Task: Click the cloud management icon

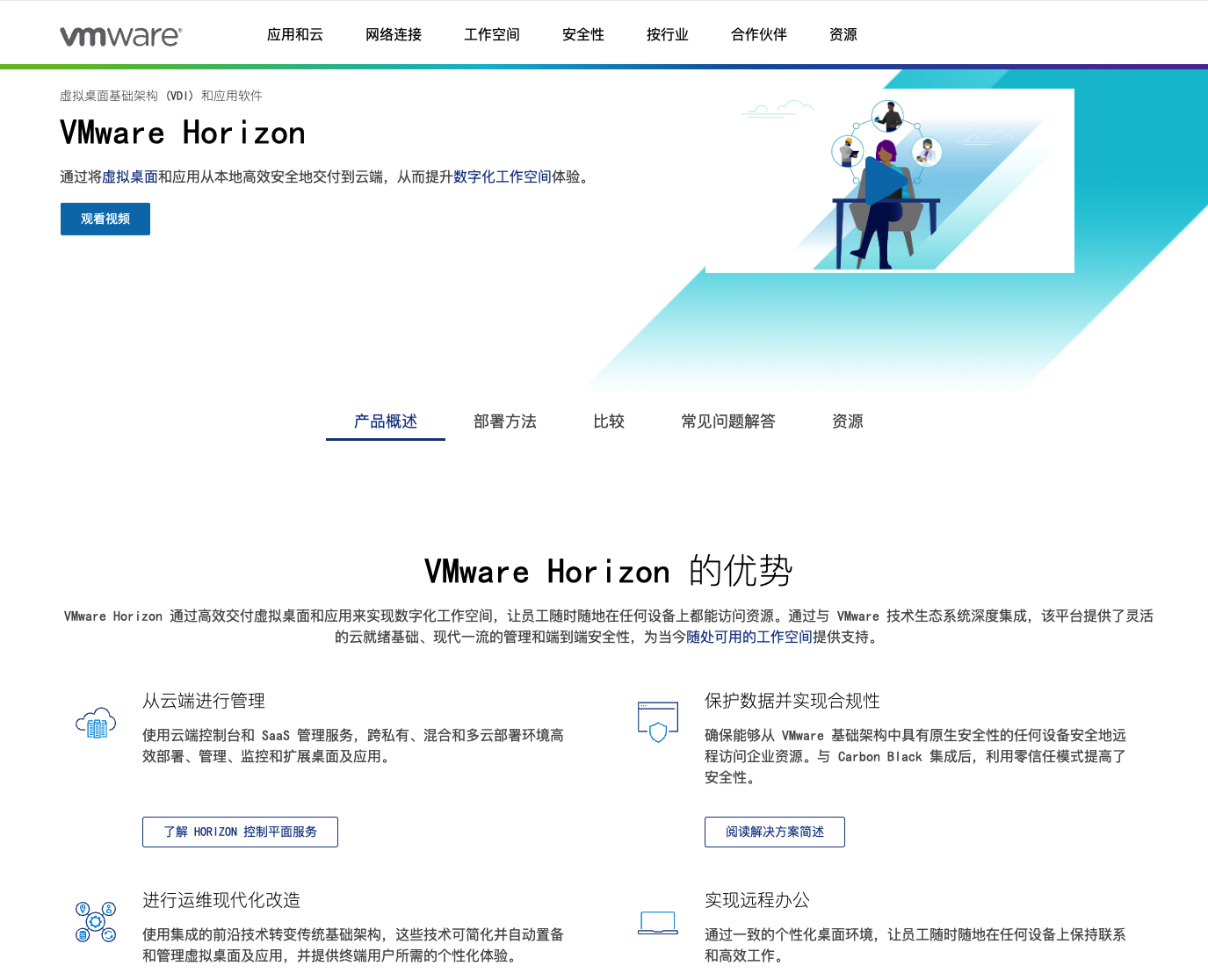Action: [96, 723]
